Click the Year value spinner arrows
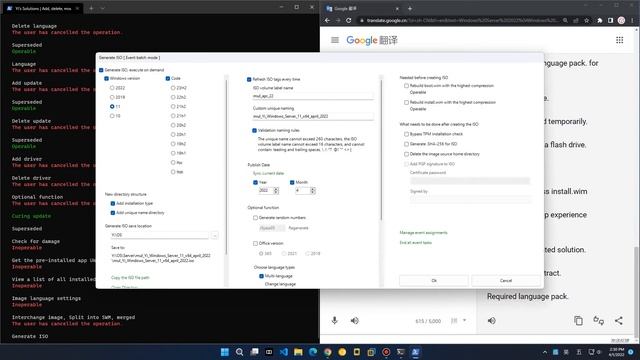The width and height of the screenshot is (640, 360). (276, 191)
